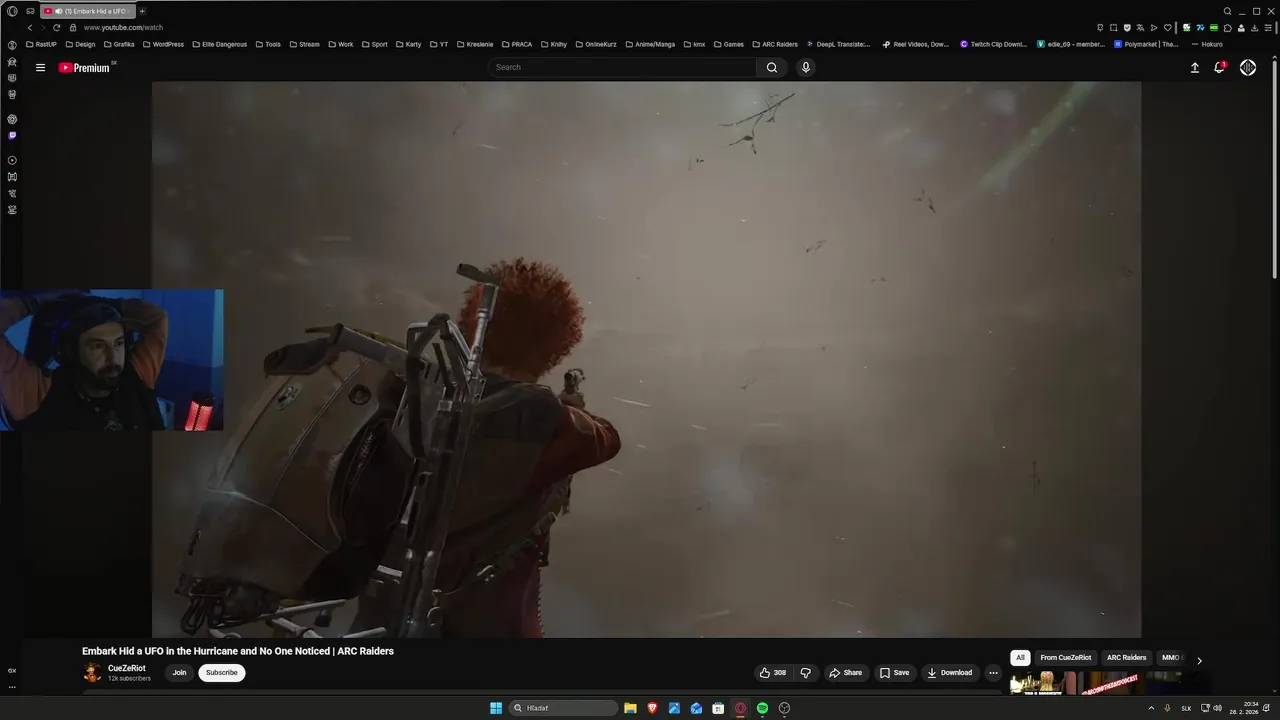Open YouTube notifications bell
Screen dimensions: 1280x720
coord(1219,68)
